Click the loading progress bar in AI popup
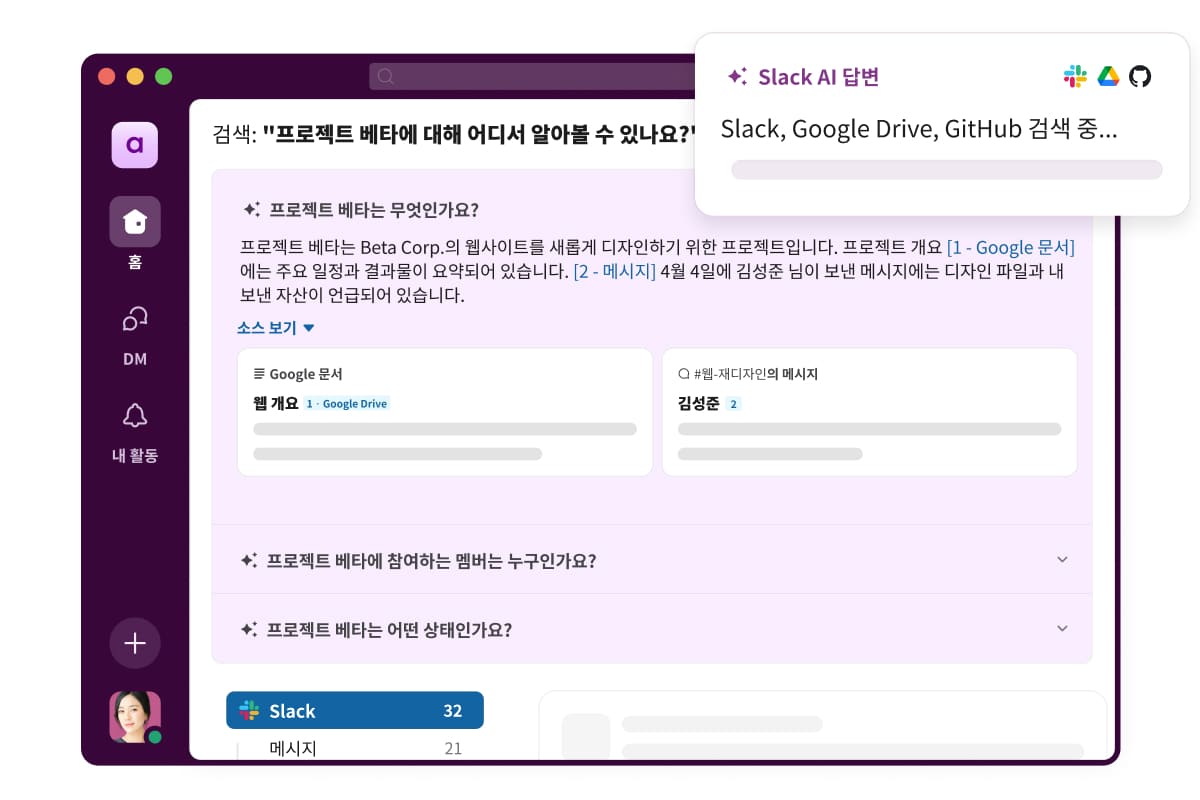The image size is (1200, 800). click(x=946, y=169)
